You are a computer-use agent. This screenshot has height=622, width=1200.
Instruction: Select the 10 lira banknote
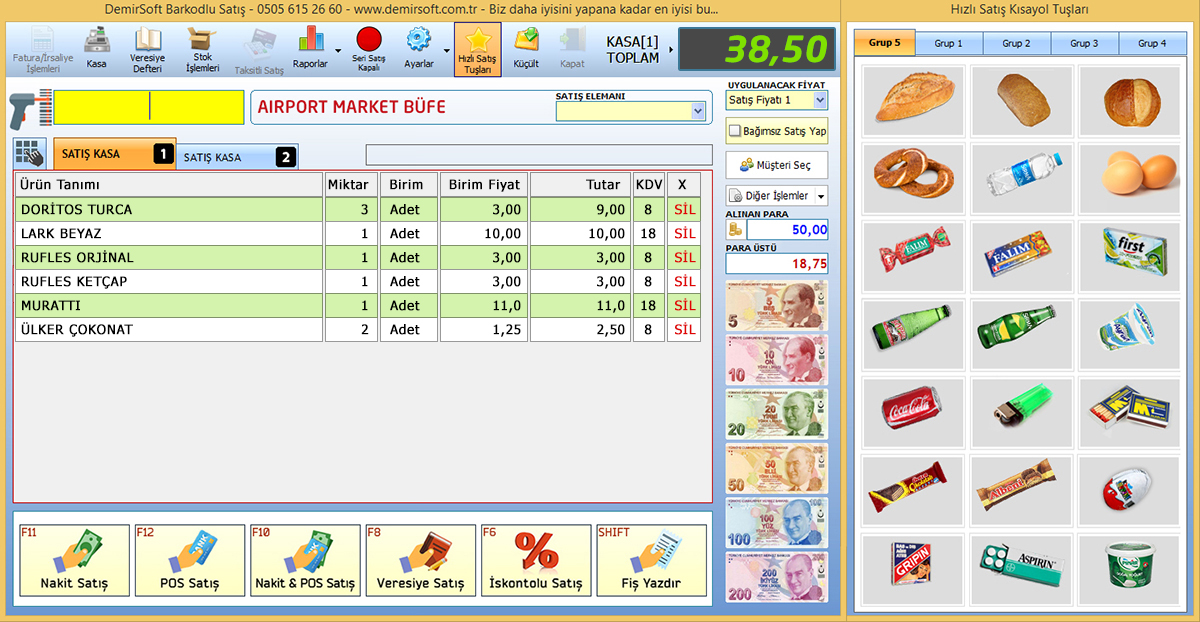[777, 360]
